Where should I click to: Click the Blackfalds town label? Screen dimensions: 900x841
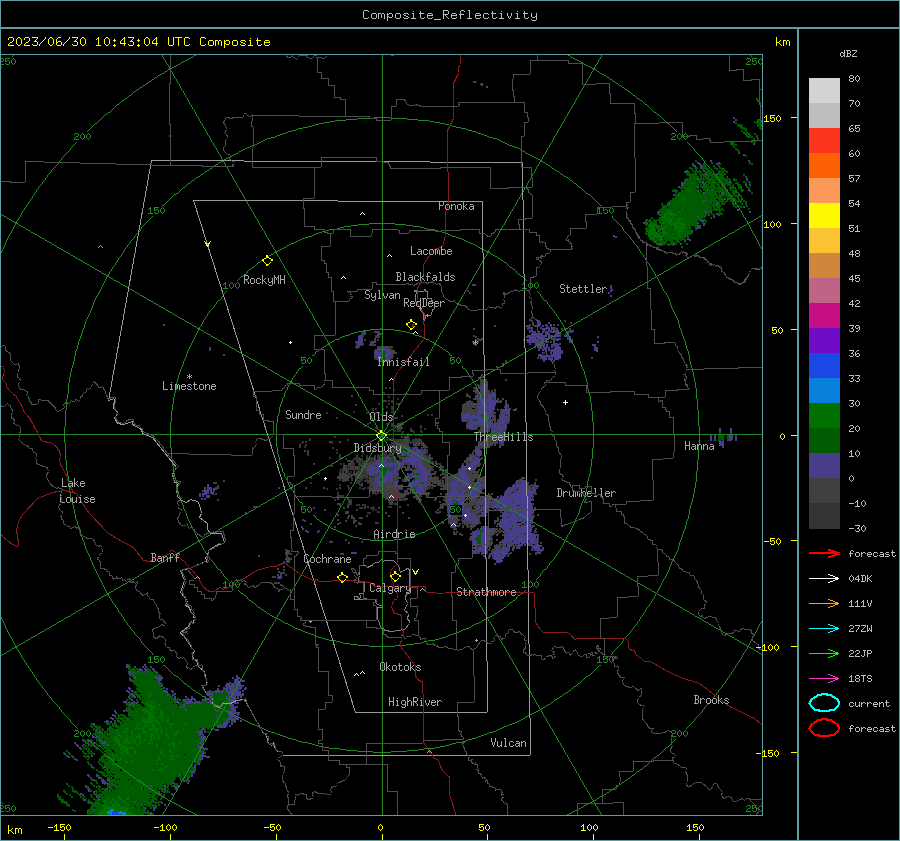click(x=425, y=277)
